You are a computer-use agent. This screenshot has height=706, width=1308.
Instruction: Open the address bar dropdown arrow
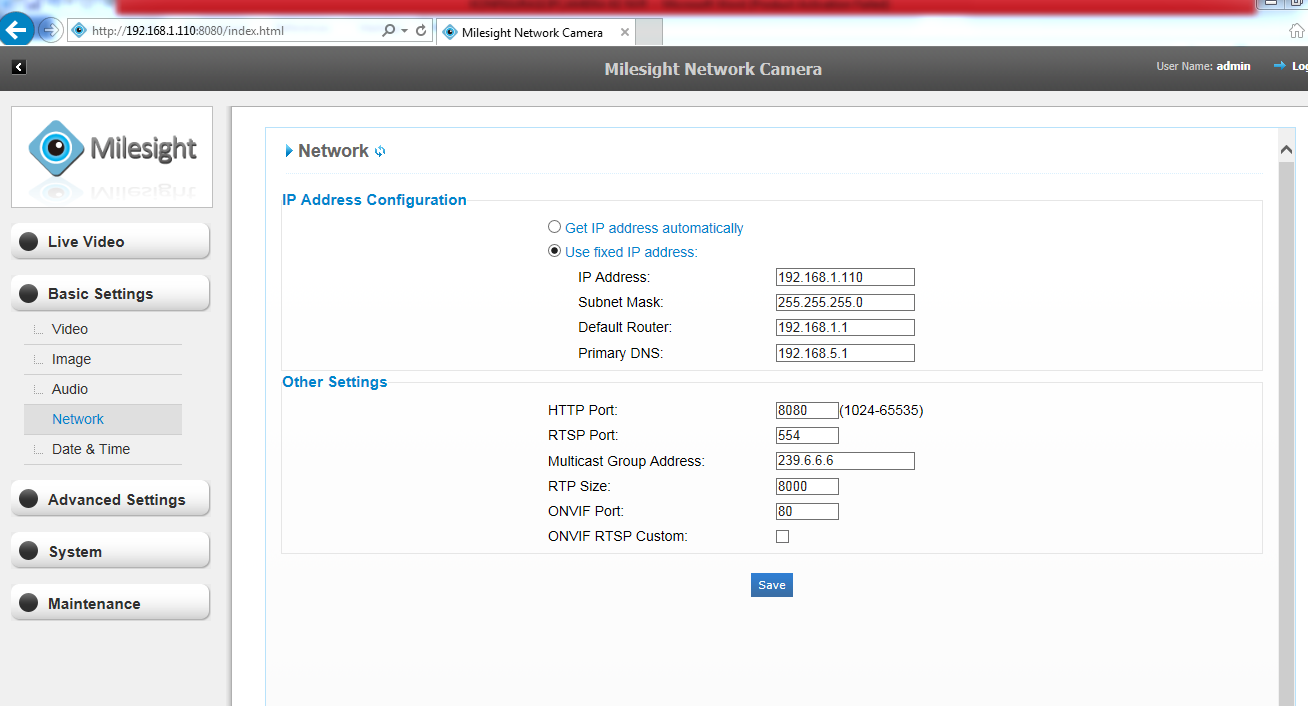click(404, 31)
